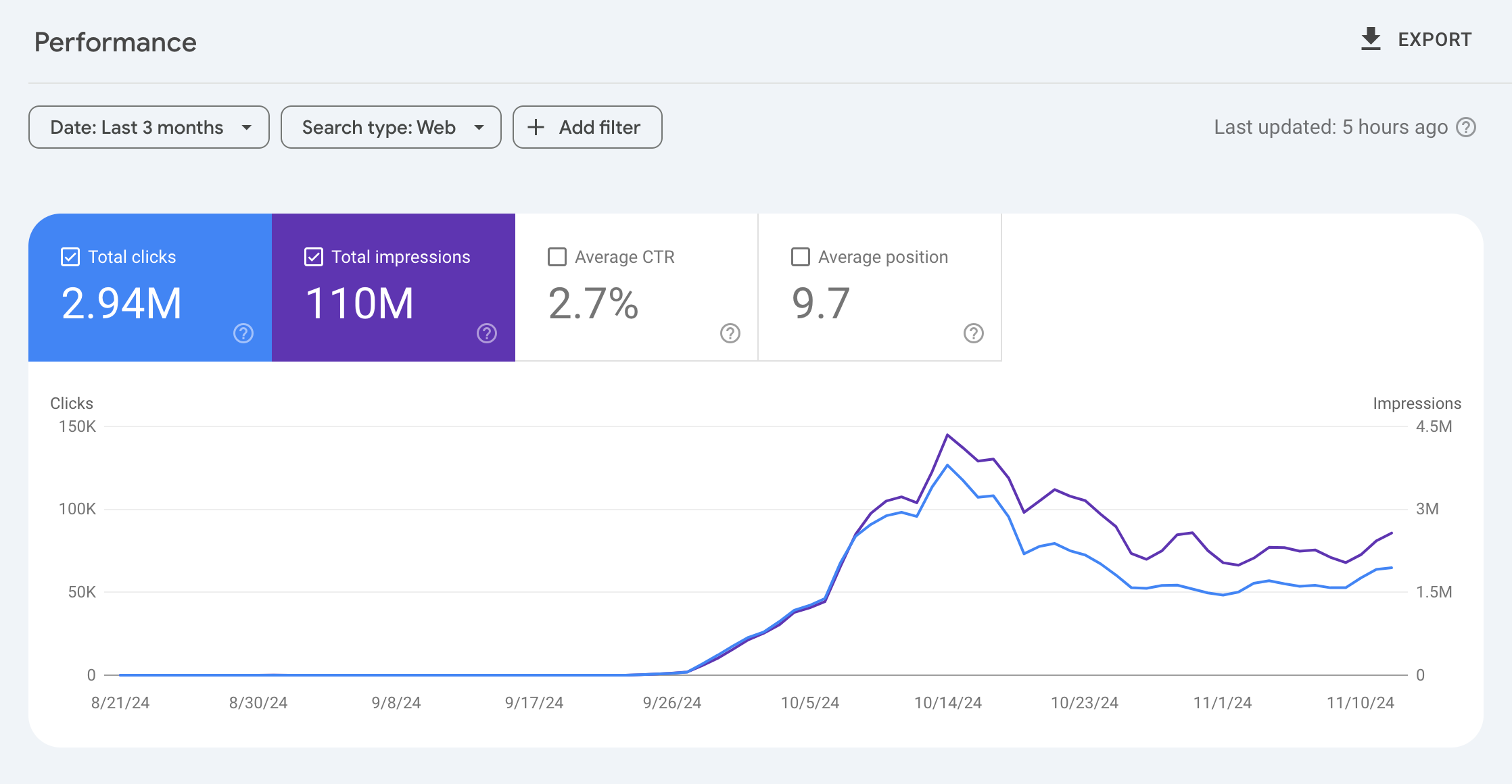Click the 8/30/24 date on chart axis
This screenshot has width=1512, height=784.
(258, 703)
